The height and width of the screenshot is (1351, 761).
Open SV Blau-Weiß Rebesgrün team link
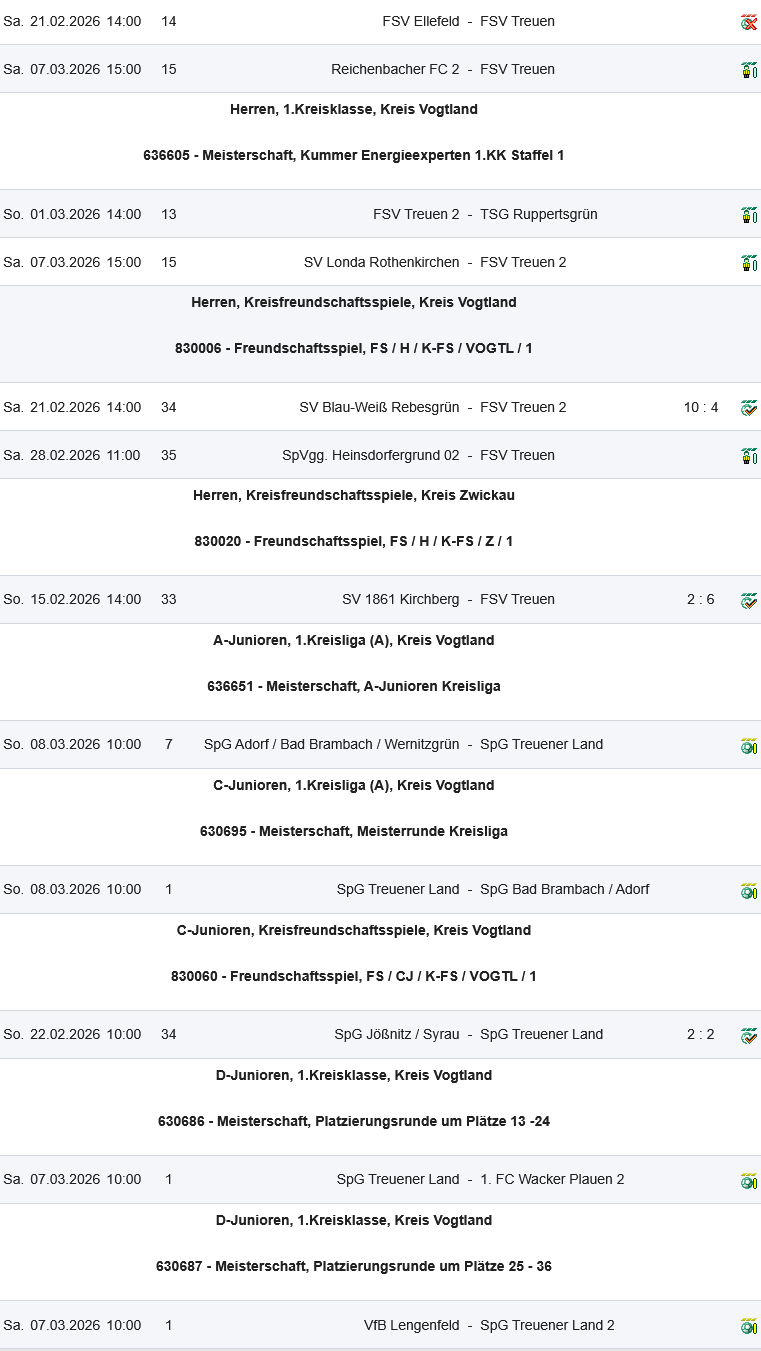pos(379,408)
